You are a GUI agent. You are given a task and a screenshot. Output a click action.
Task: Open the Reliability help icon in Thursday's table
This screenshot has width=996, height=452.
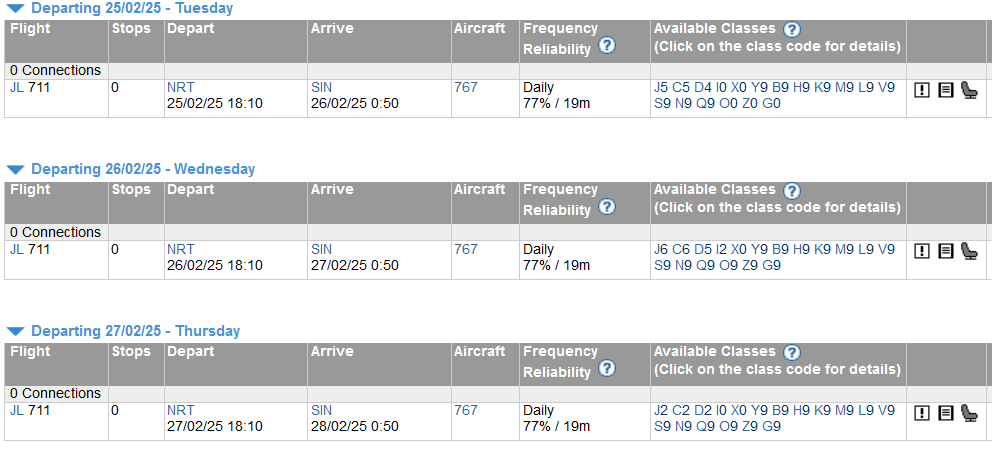click(x=606, y=369)
